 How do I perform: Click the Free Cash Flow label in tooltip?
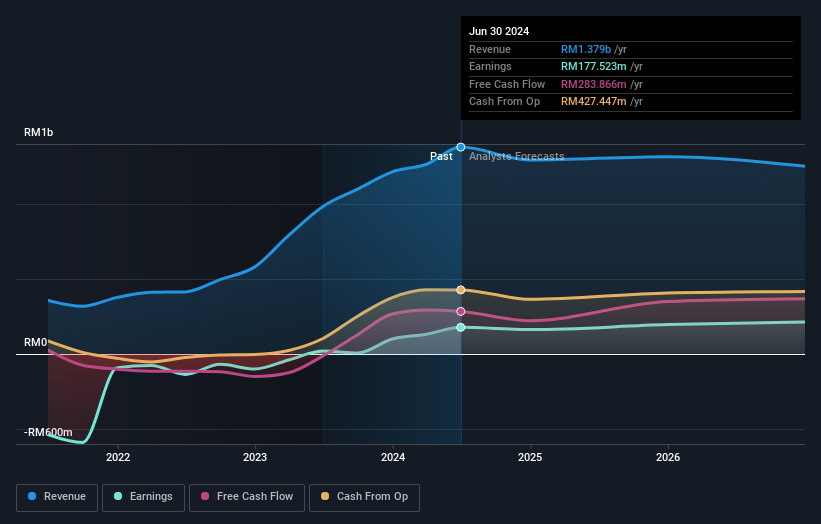point(507,84)
